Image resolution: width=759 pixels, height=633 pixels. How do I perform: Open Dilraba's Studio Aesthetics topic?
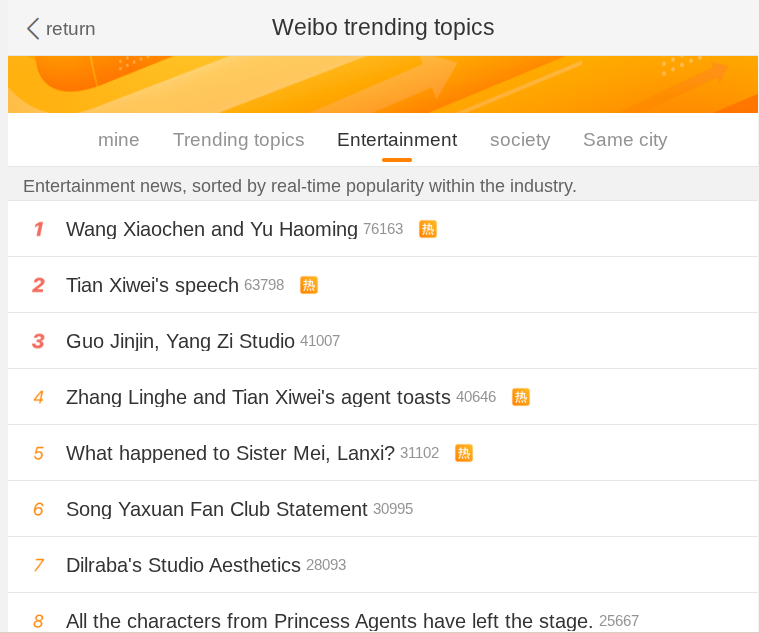click(x=183, y=565)
